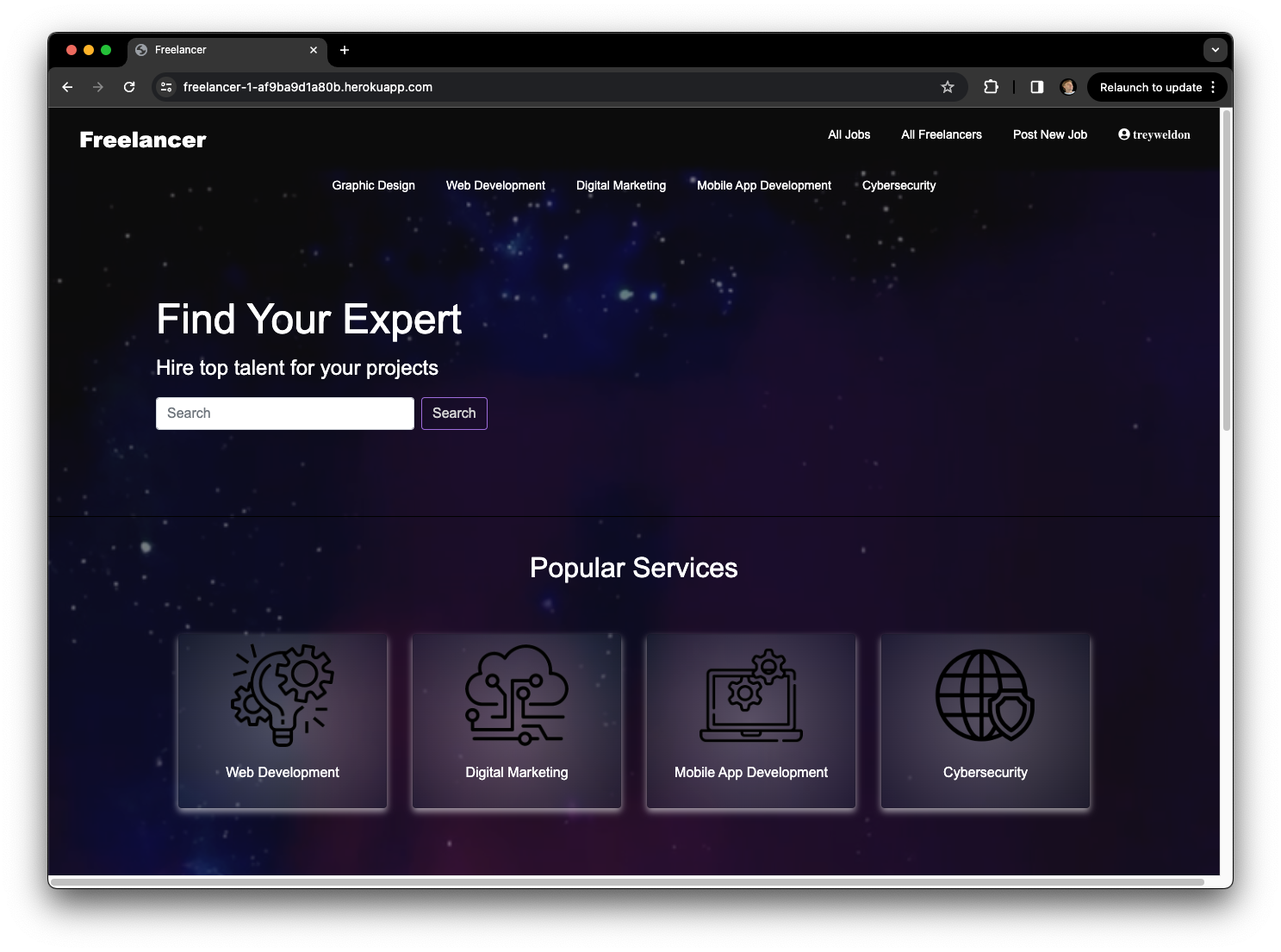Screen dimensions: 1281x952
Task: Open site information icon in address bar
Action: point(167,87)
